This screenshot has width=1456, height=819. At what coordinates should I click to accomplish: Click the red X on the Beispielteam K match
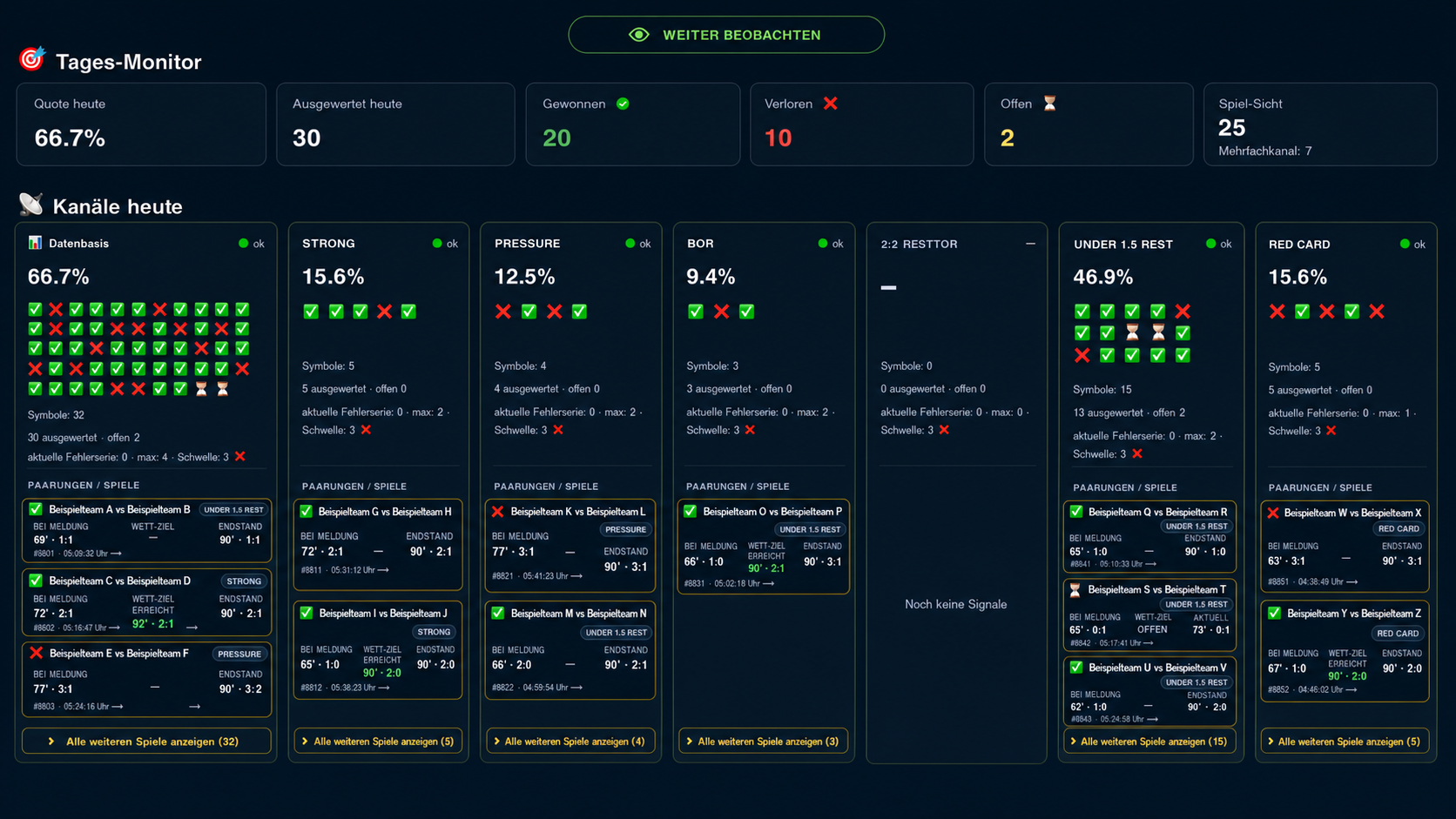click(498, 512)
